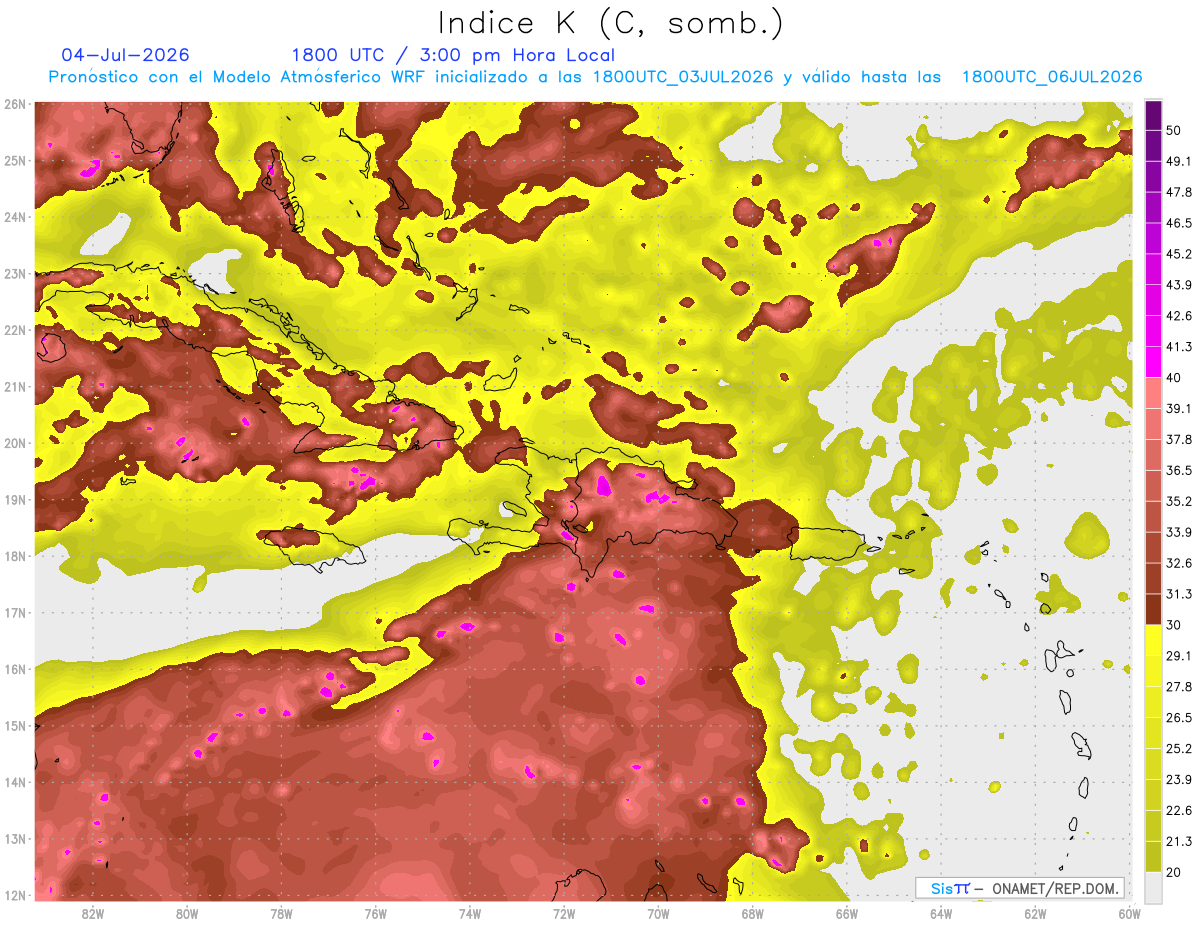This screenshot has width=1200, height=927.
Task: Click the "23N" latitude label
Action: pos(14,273)
